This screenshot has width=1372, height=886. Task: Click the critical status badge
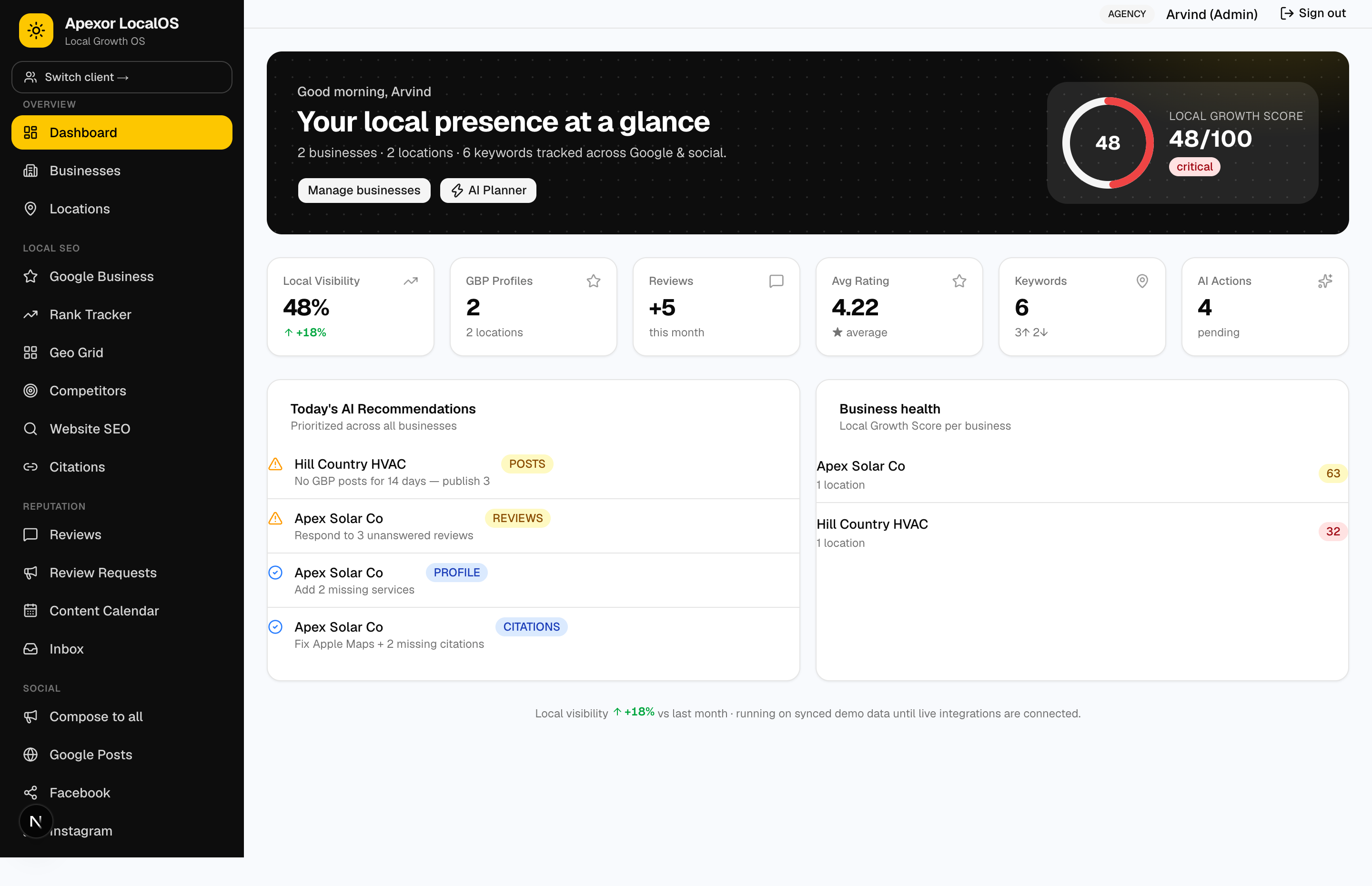1194,167
